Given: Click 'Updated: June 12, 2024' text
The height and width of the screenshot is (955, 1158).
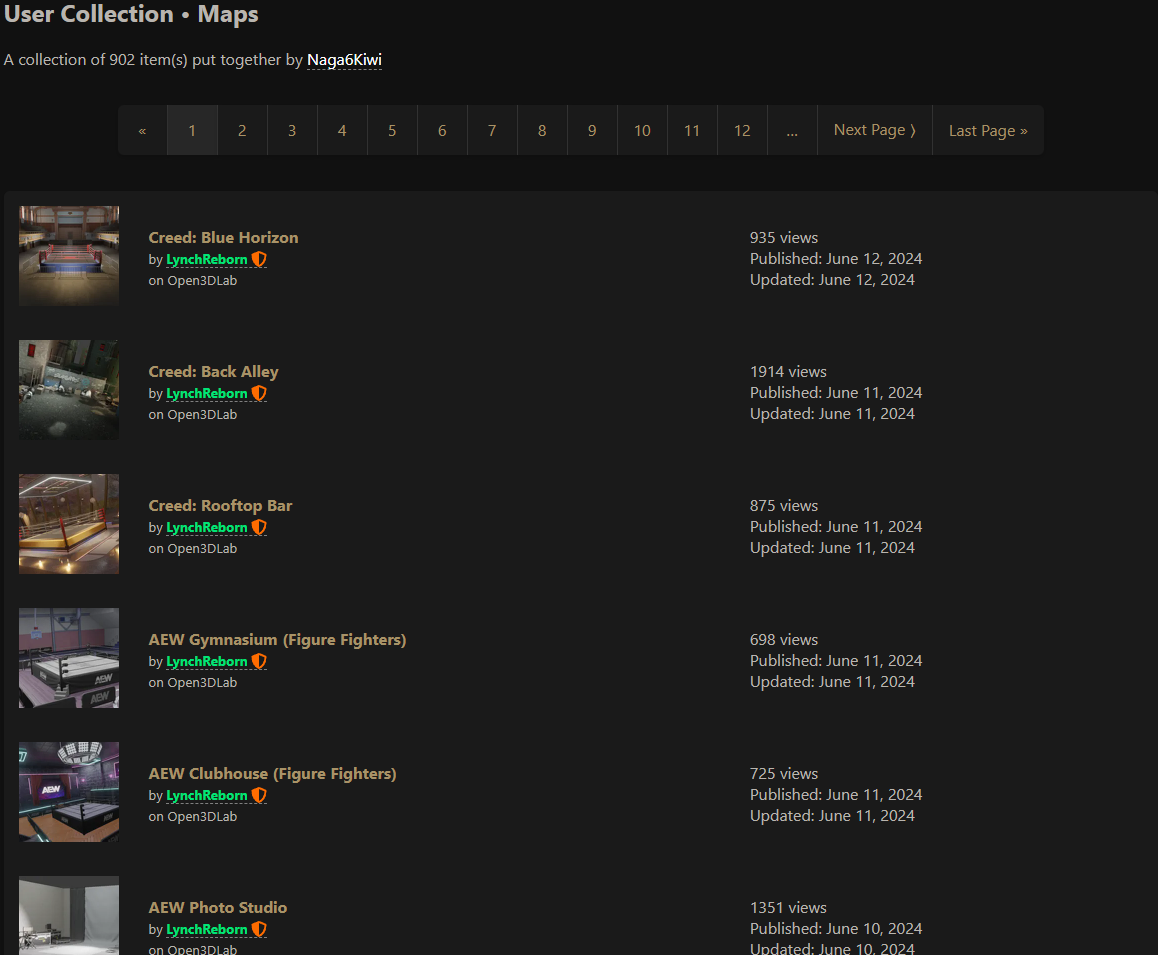Looking at the screenshot, I should [832, 280].
